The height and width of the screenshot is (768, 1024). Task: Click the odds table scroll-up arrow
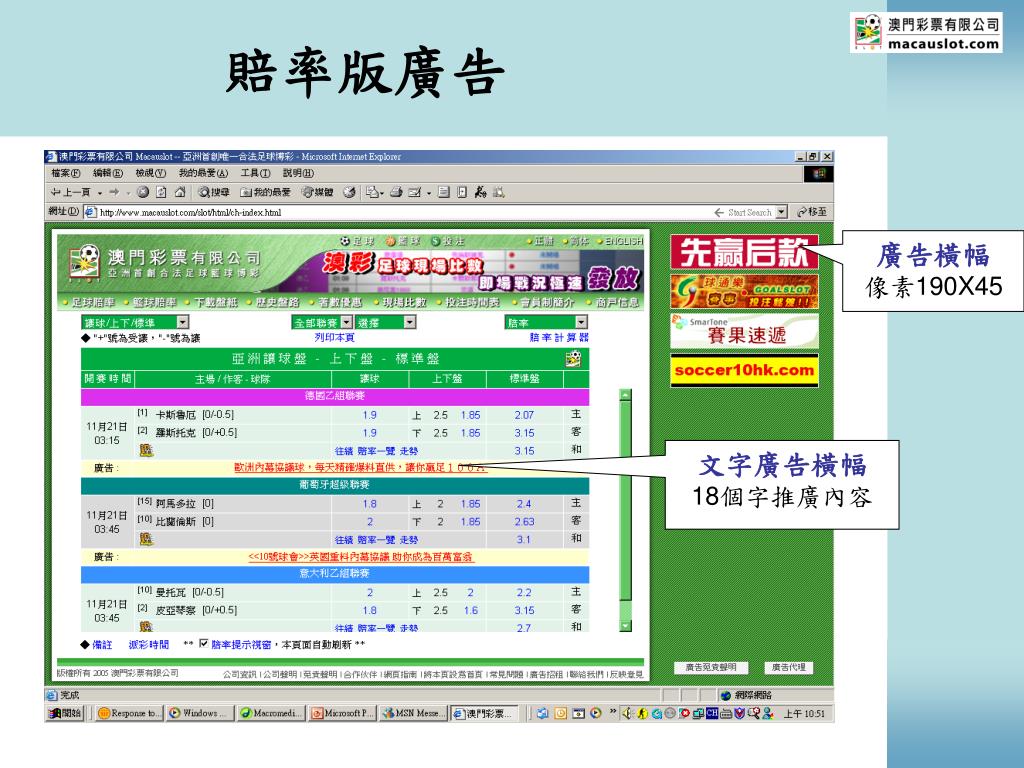click(625, 395)
